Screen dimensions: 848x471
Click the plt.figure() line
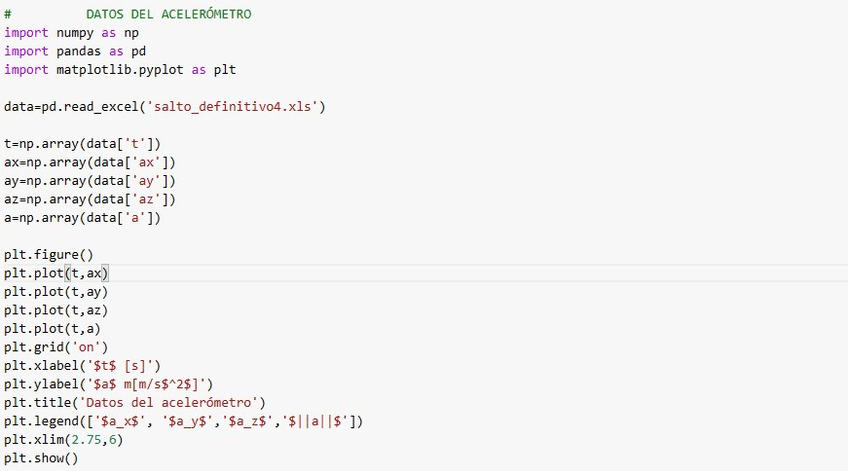pos(48,254)
